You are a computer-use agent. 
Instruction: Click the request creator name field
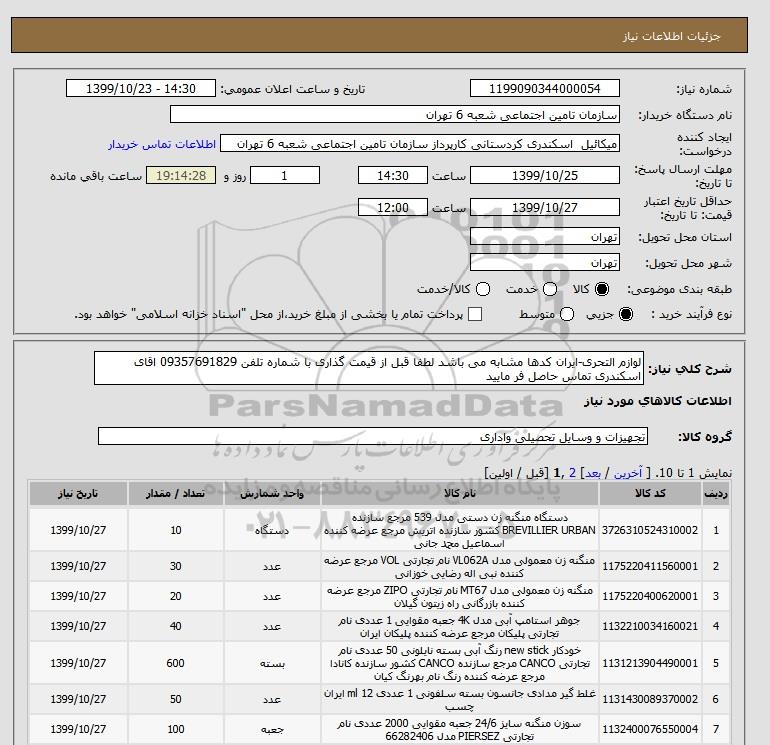[420, 143]
